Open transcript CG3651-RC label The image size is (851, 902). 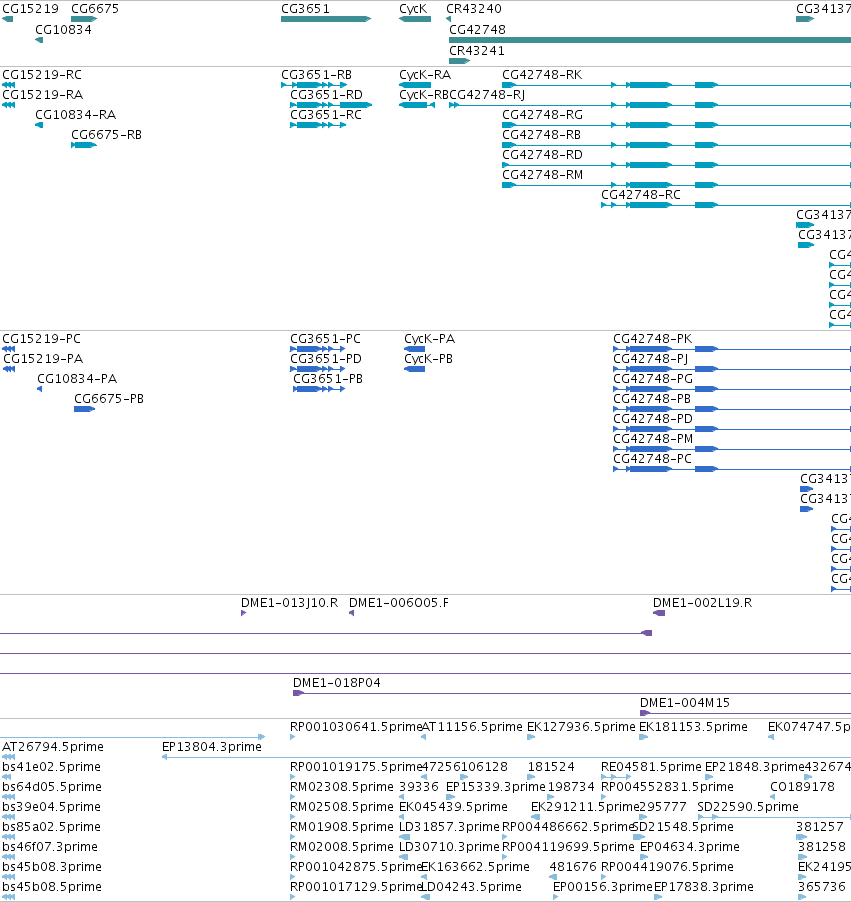[x=326, y=114]
